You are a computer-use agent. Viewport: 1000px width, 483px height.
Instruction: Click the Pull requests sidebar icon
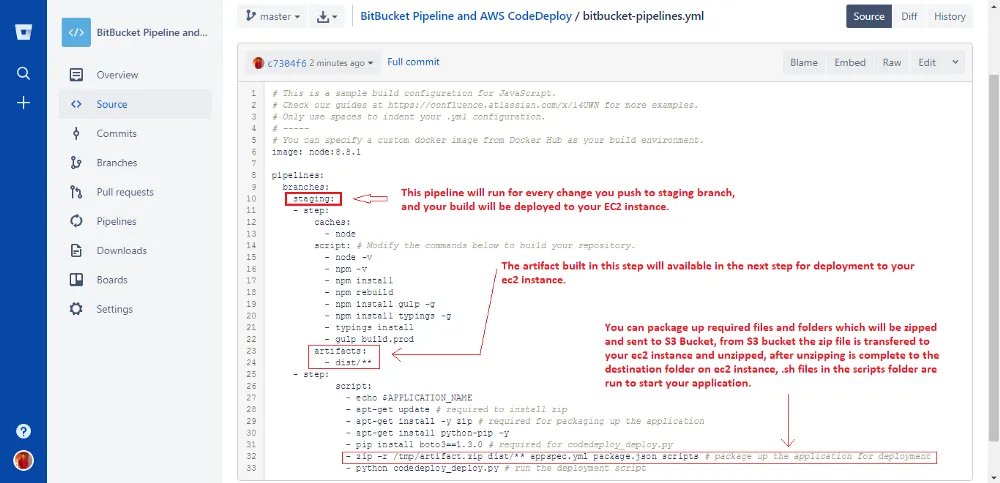[x=76, y=192]
